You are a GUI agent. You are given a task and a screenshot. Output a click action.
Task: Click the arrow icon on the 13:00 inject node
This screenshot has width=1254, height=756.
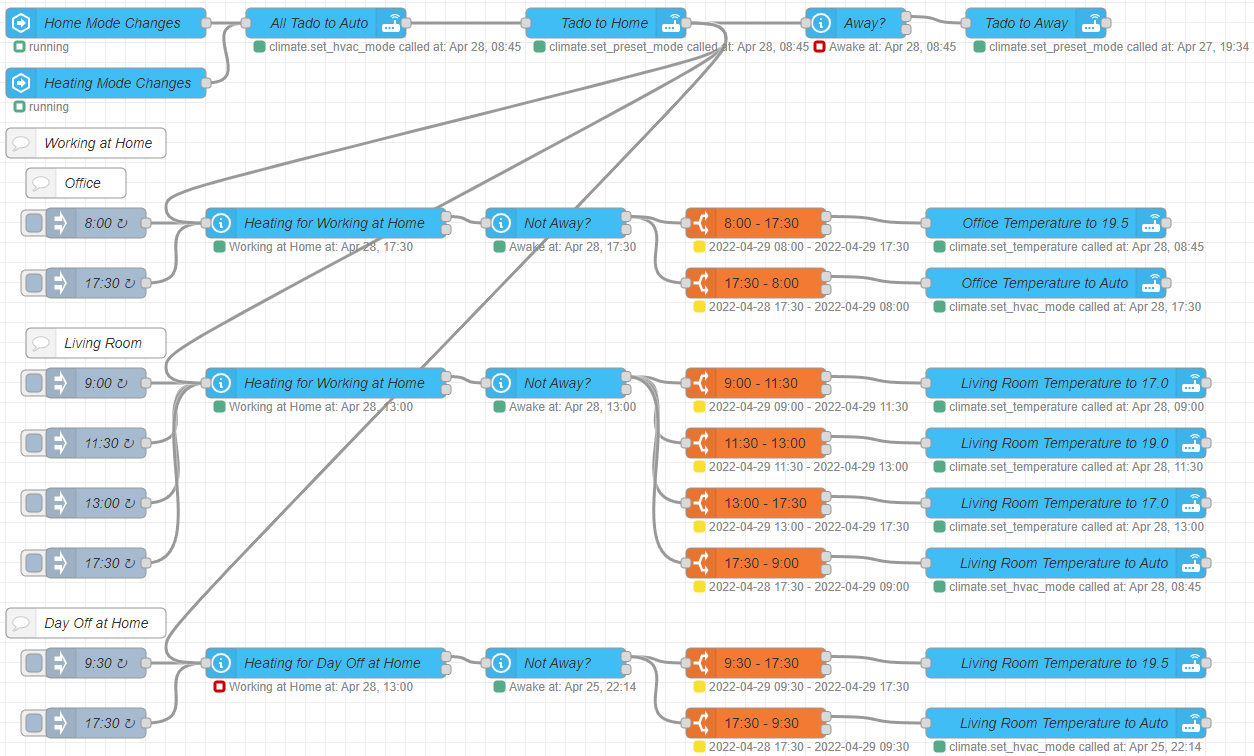[x=60, y=503]
